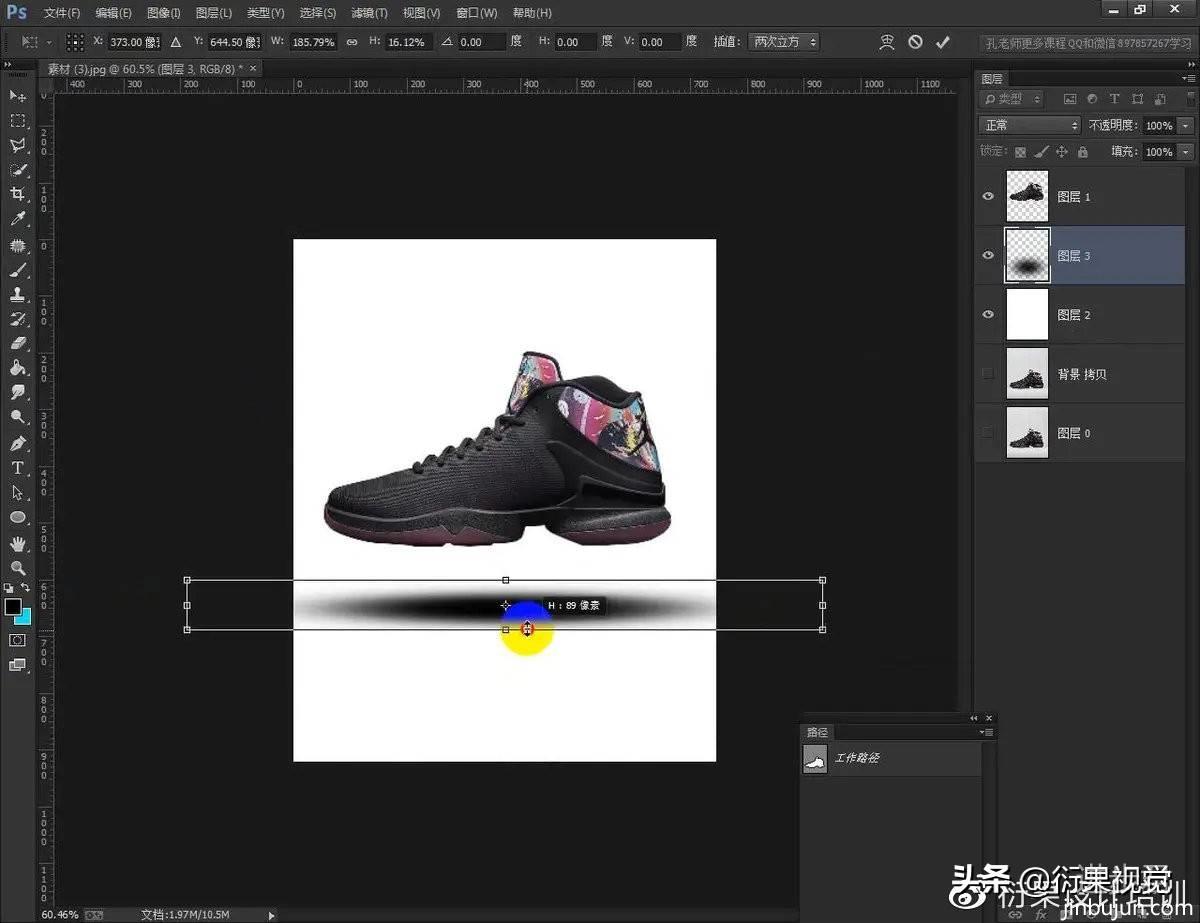Click the background color swatch
Screen dimensions: 1200x923
coord(22,616)
